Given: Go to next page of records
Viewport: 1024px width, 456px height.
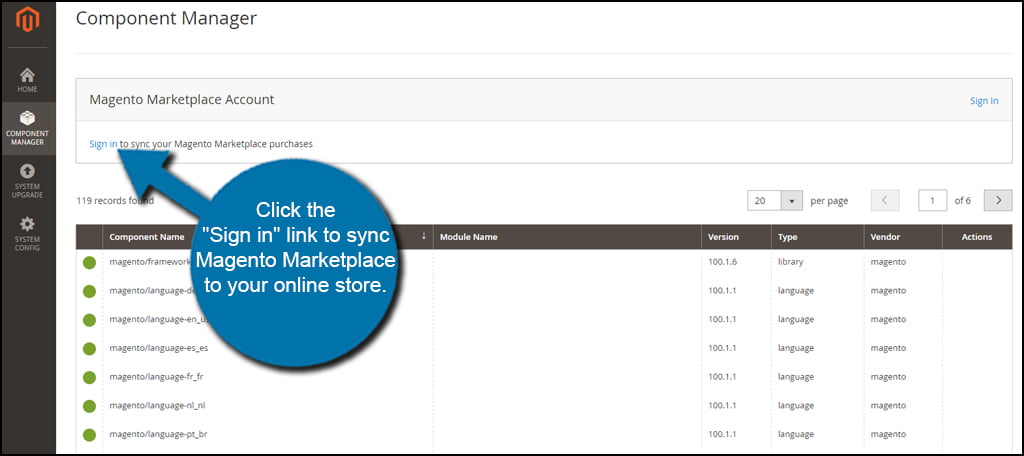Looking at the screenshot, I should (x=998, y=201).
